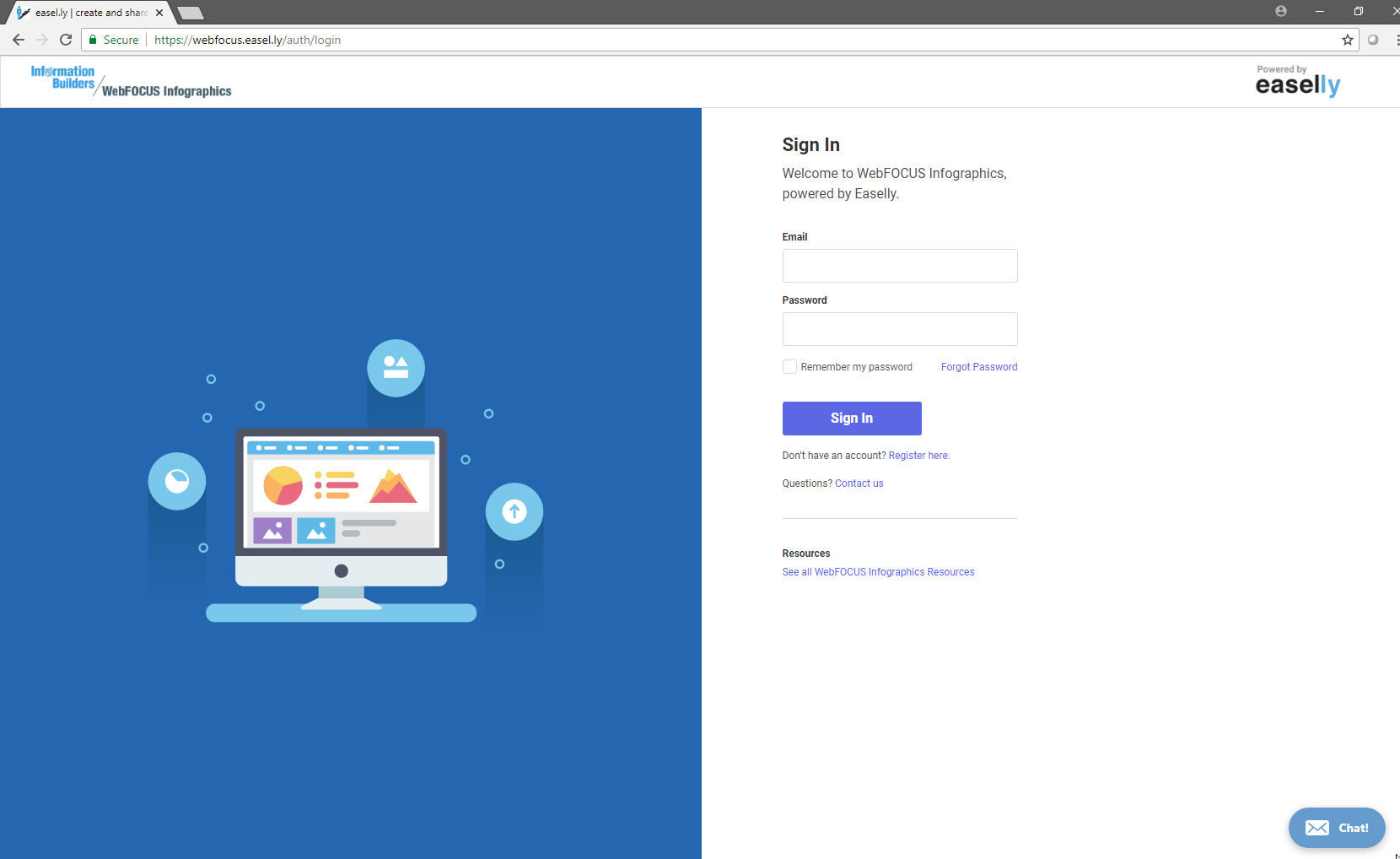This screenshot has height=859, width=1400.
Task: Click the Powered by easelly logo
Action: click(1297, 81)
